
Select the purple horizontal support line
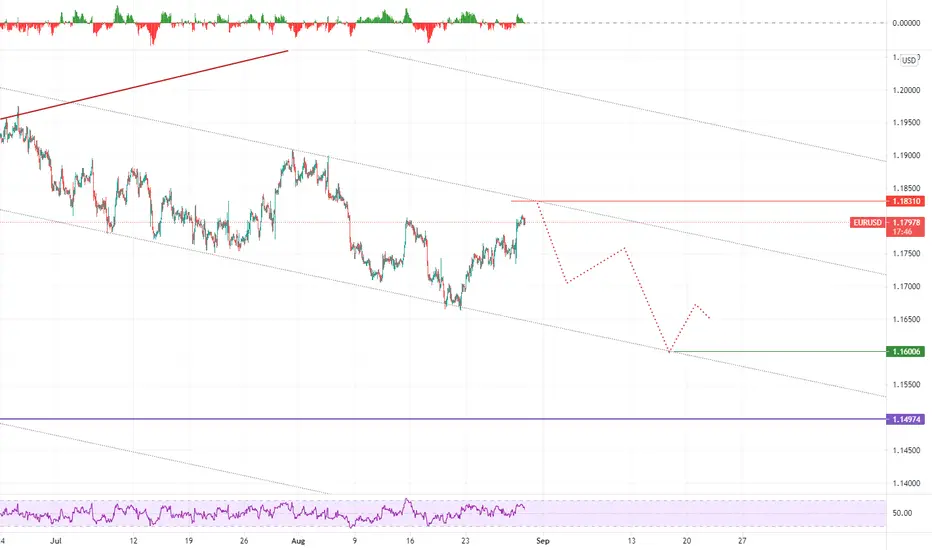pyautogui.click(x=443, y=419)
